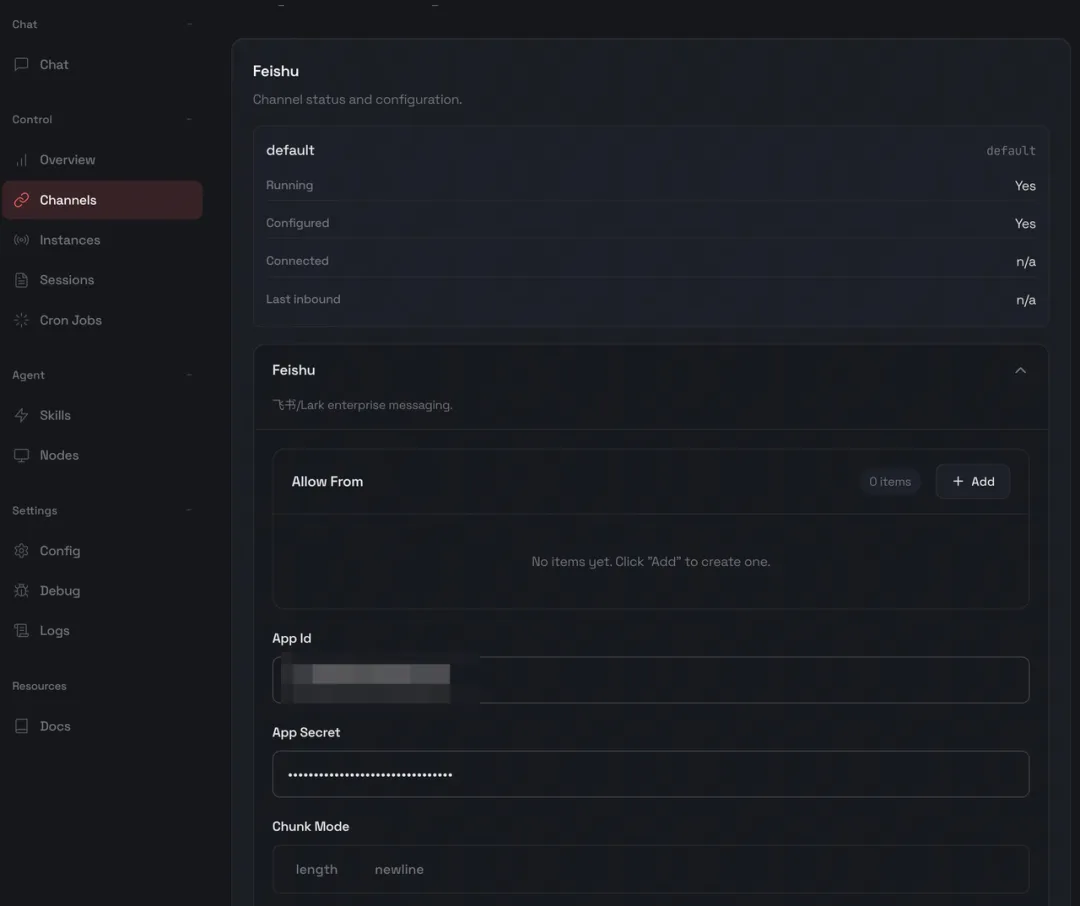Click the Channels link icon

tap(21, 200)
